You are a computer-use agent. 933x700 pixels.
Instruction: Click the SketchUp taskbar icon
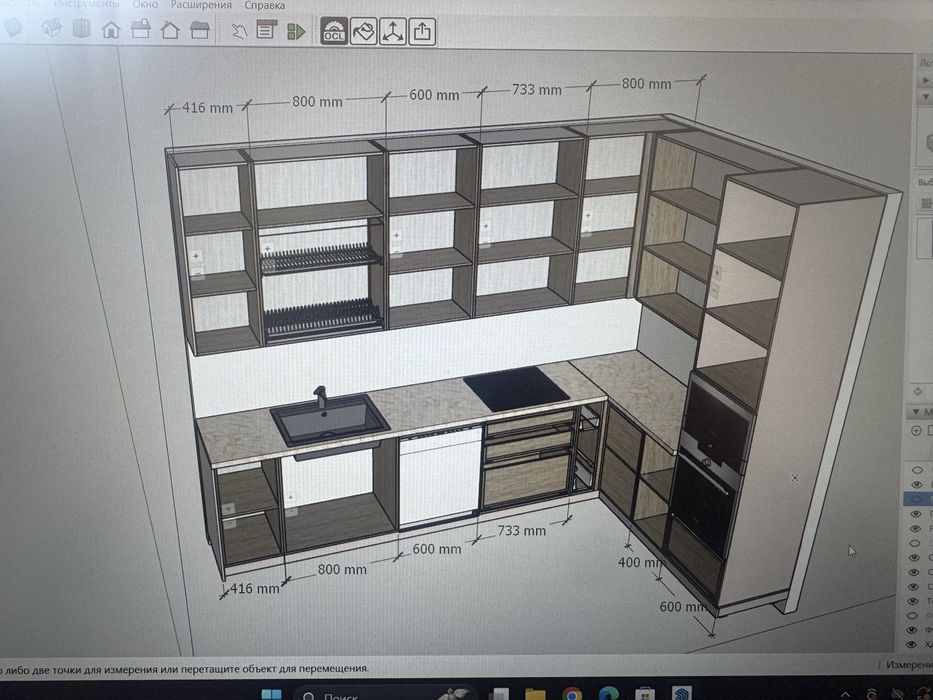pyautogui.click(x=681, y=693)
